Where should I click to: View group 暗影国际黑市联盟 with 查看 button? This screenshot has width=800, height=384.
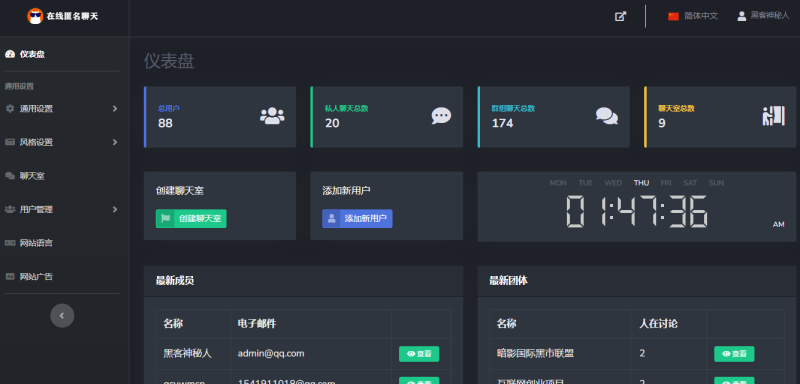(x=734, y=354)
